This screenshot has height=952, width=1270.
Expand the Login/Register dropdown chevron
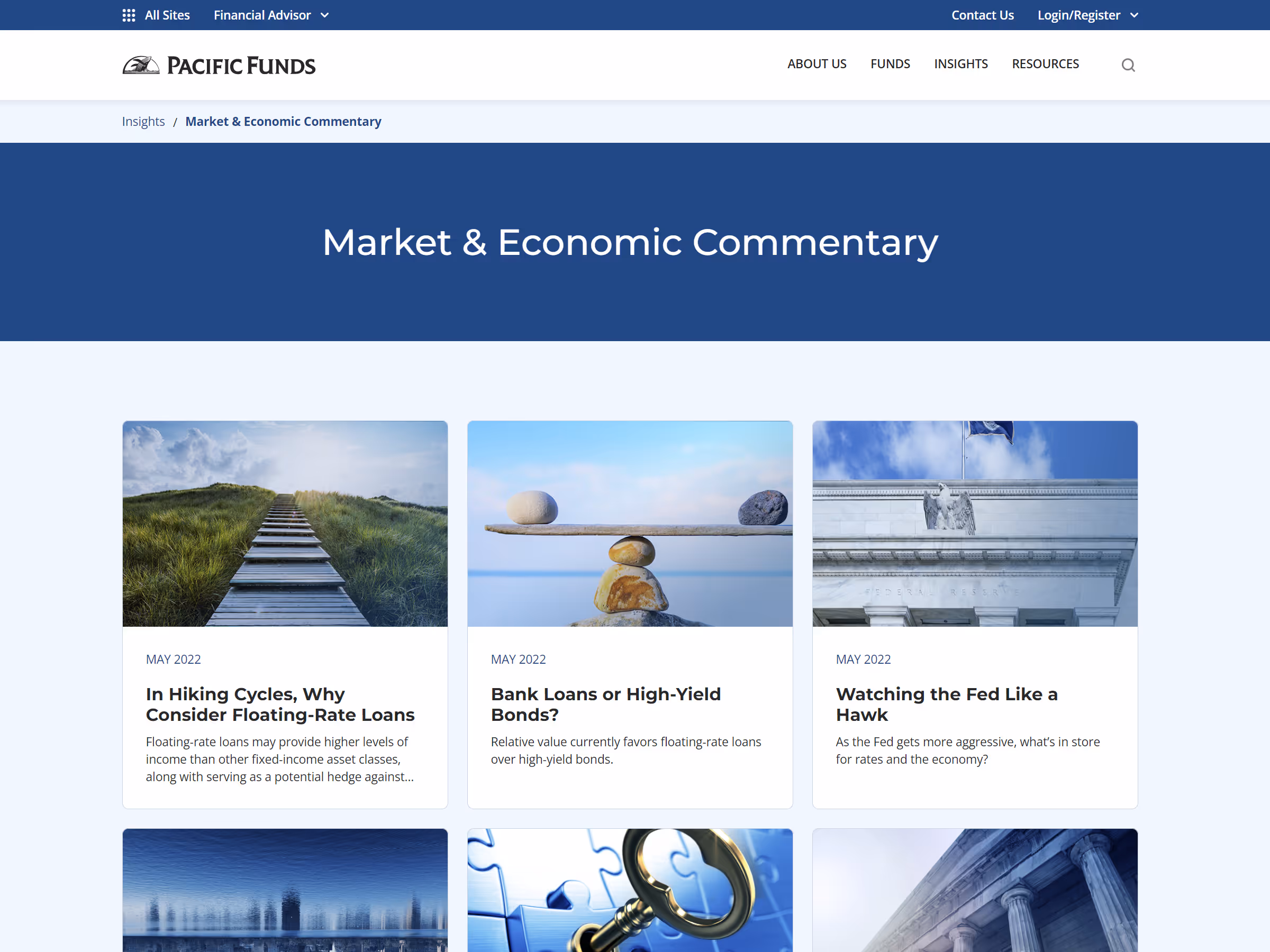(1134, 15)
